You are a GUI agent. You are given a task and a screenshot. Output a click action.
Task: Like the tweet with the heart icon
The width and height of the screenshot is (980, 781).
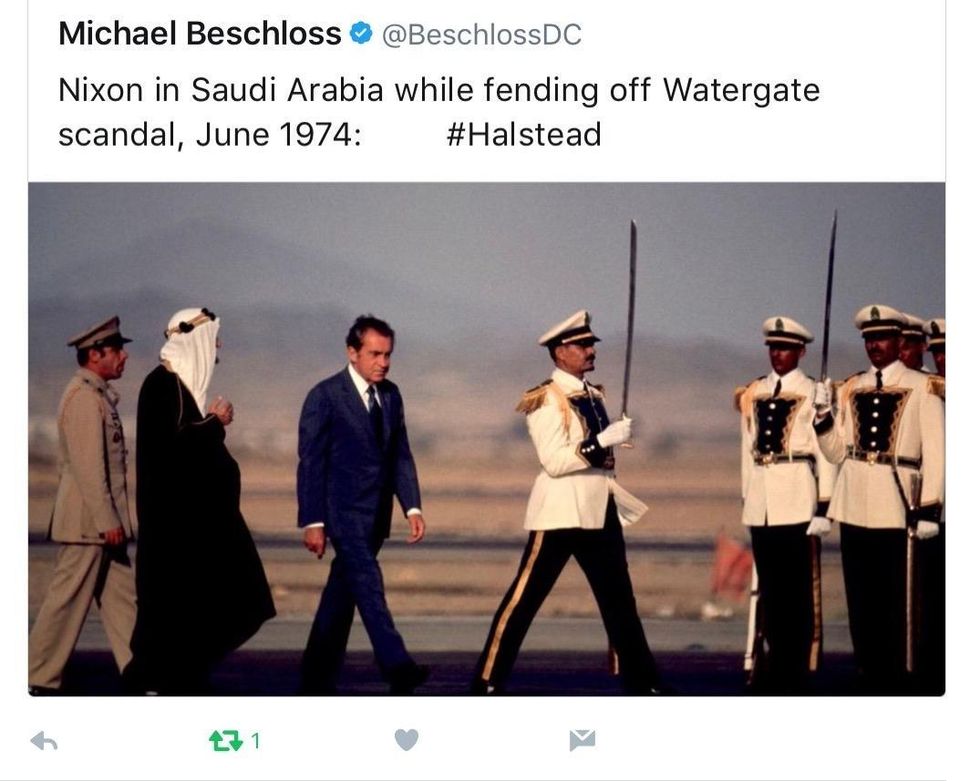406,741
